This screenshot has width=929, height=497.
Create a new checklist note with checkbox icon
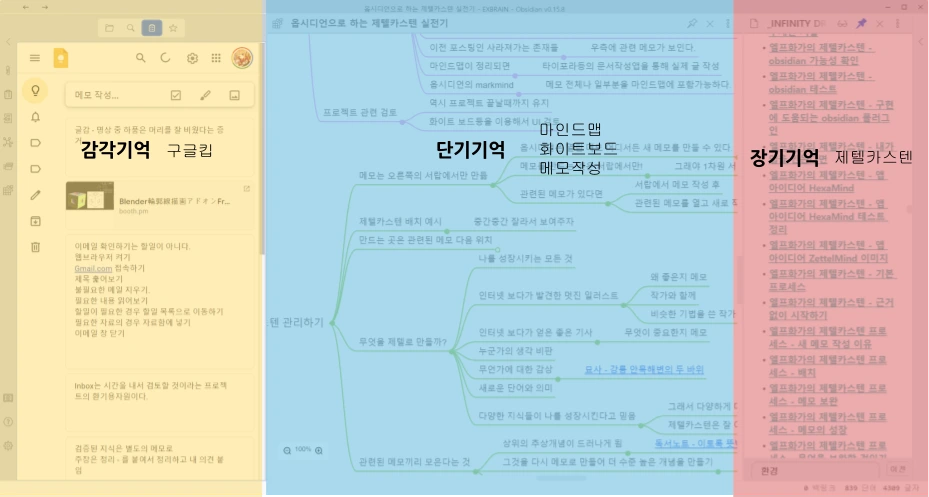tap(176, 95)
